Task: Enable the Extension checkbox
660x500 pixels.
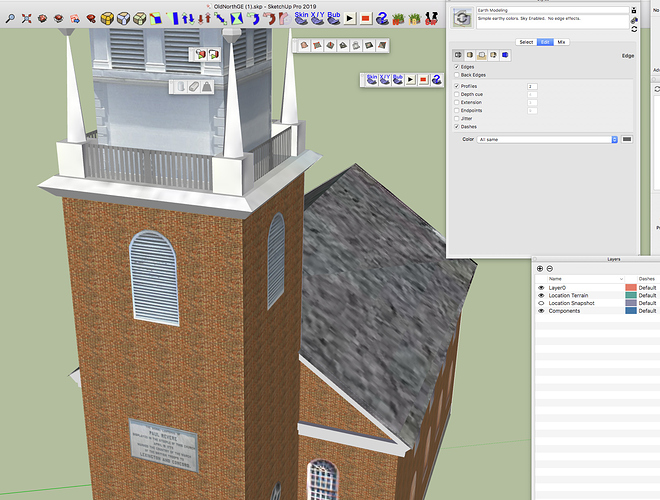Action: click(457, 102)
